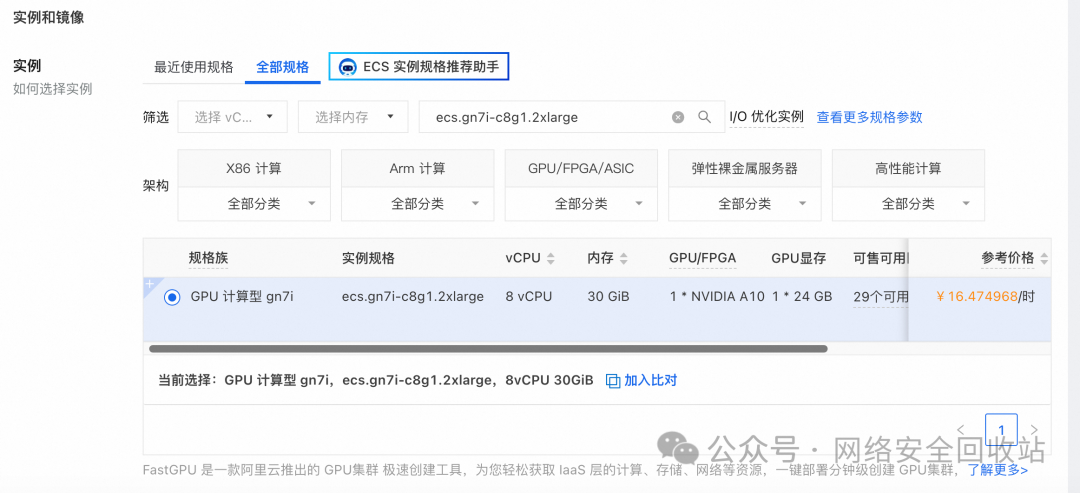Select X86 计算 architecture
This screenshot has width=1080, height=493.
pos(254,169)
